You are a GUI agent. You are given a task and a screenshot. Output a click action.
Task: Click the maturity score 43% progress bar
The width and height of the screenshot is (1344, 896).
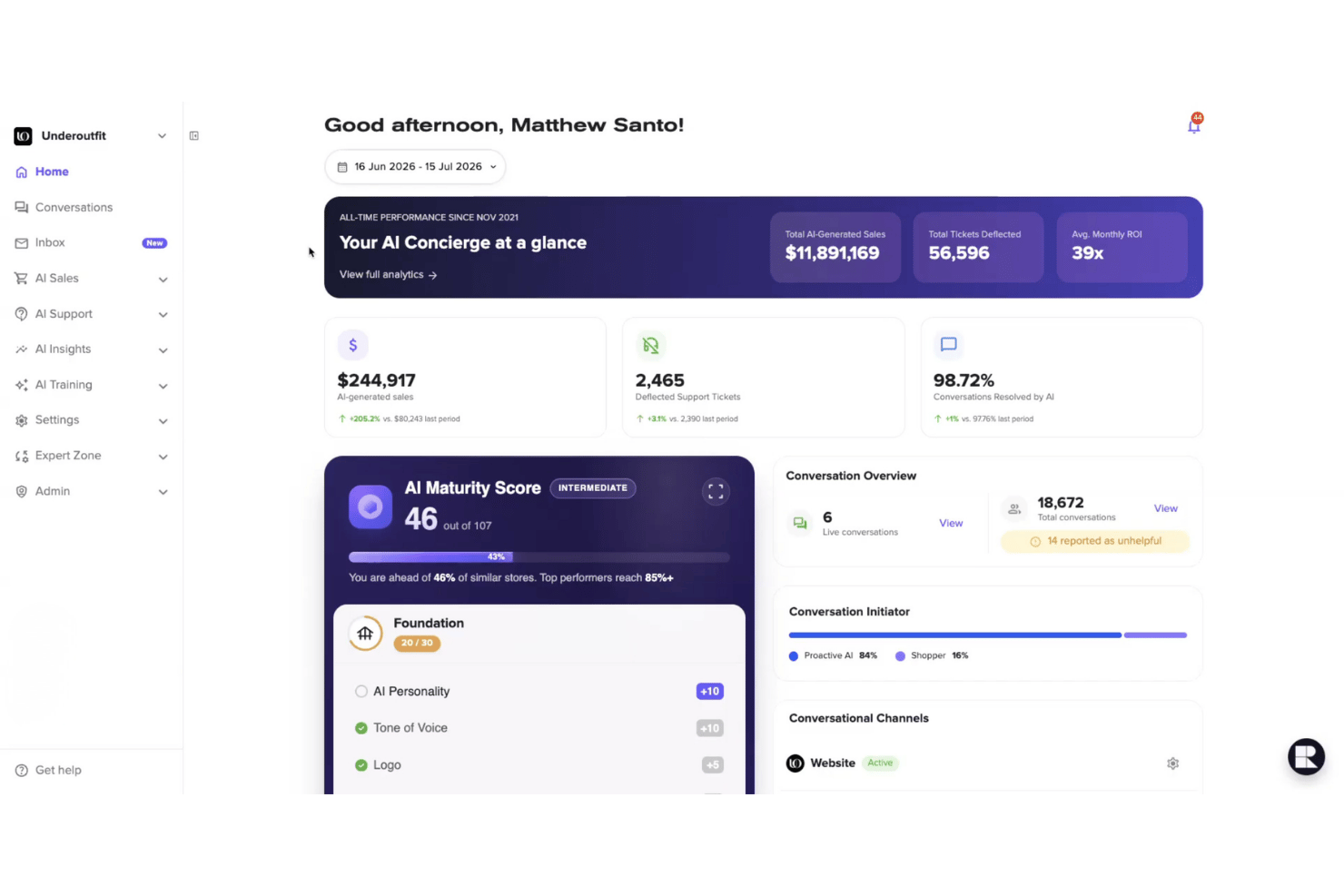pos(539,556)
